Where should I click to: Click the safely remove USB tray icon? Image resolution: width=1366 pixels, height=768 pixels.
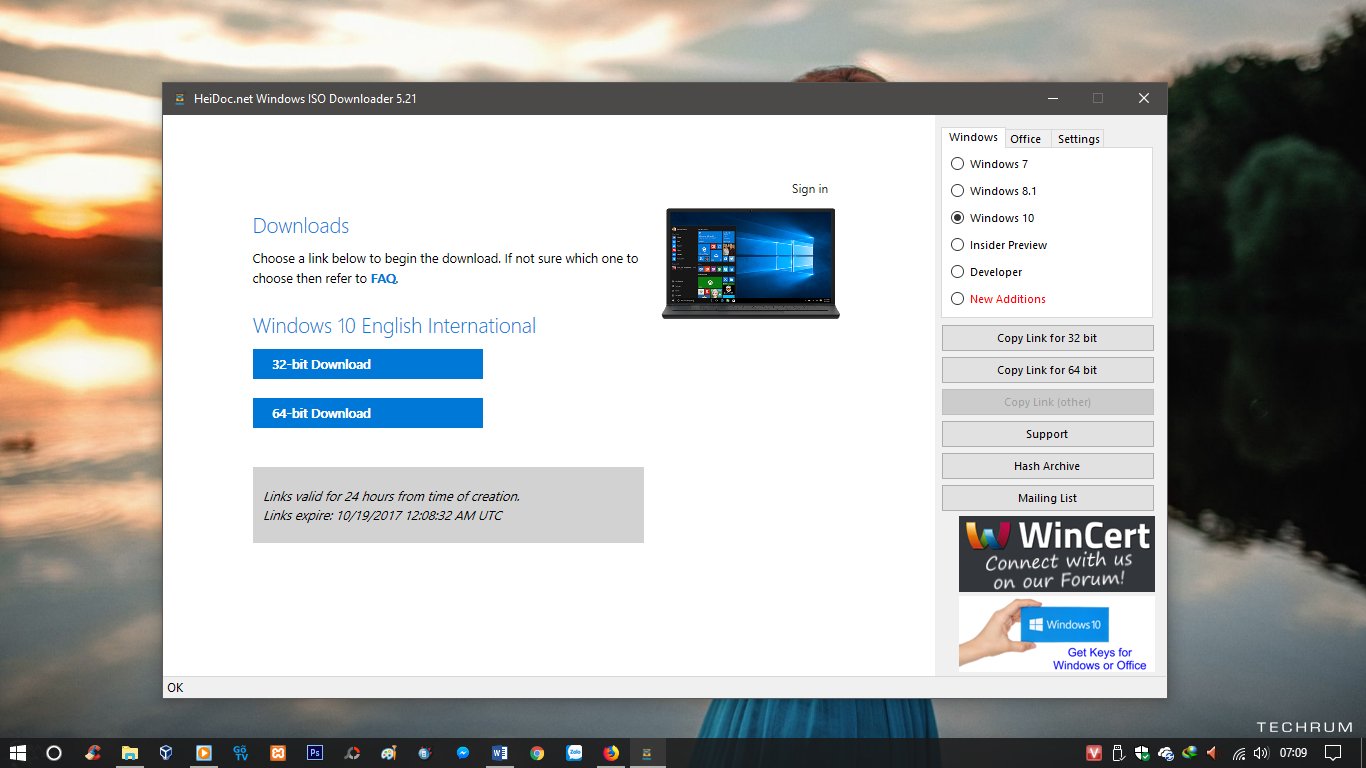(1118, 753)
